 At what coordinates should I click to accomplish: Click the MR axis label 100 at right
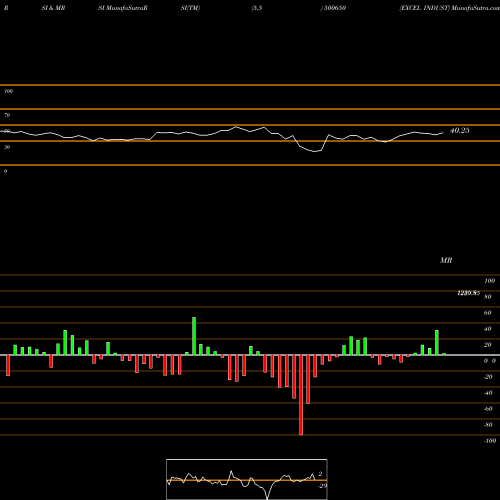pyautogui.click(x=490, y=281)
